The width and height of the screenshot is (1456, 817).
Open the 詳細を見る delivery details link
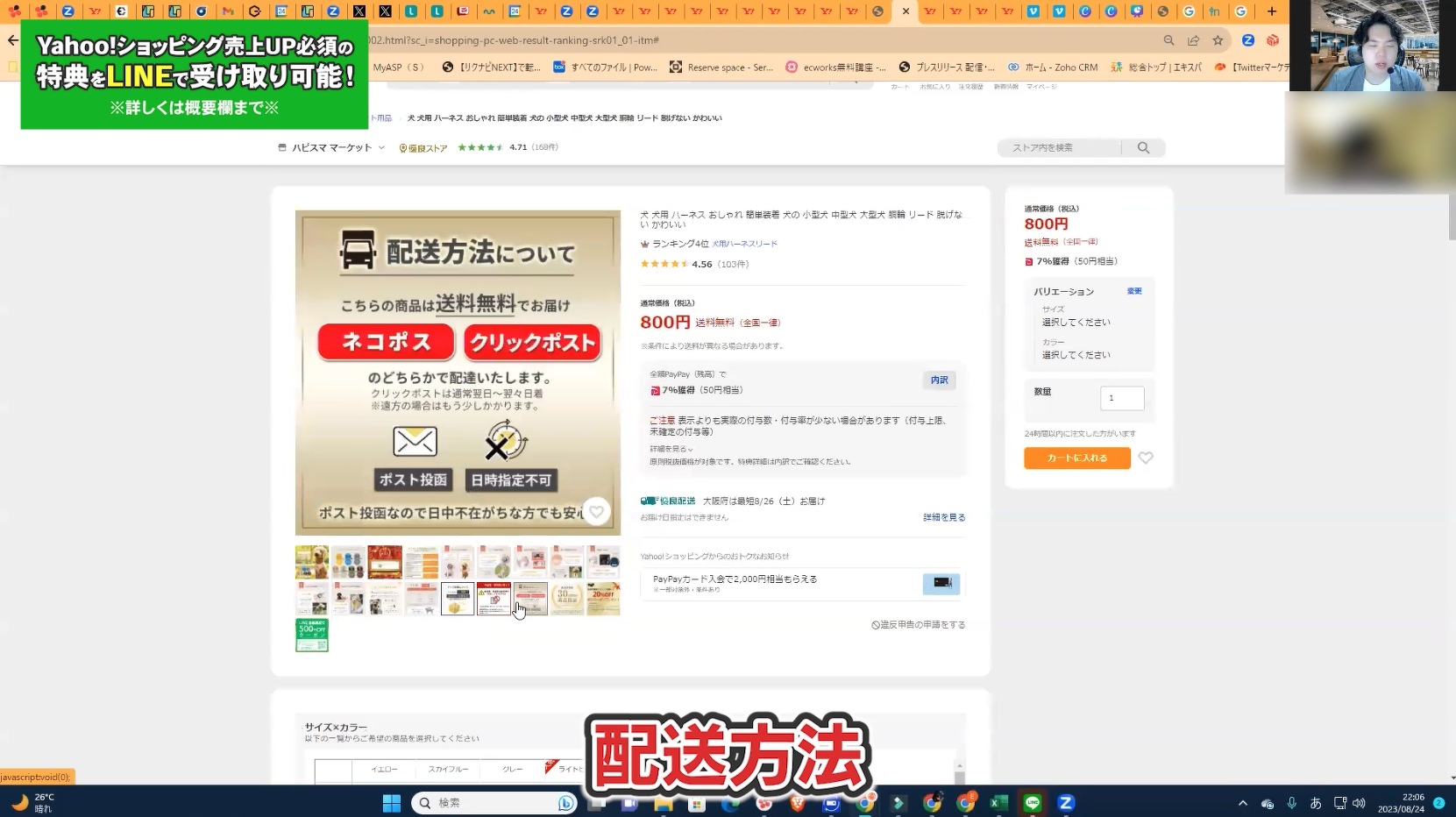(943, 516)
